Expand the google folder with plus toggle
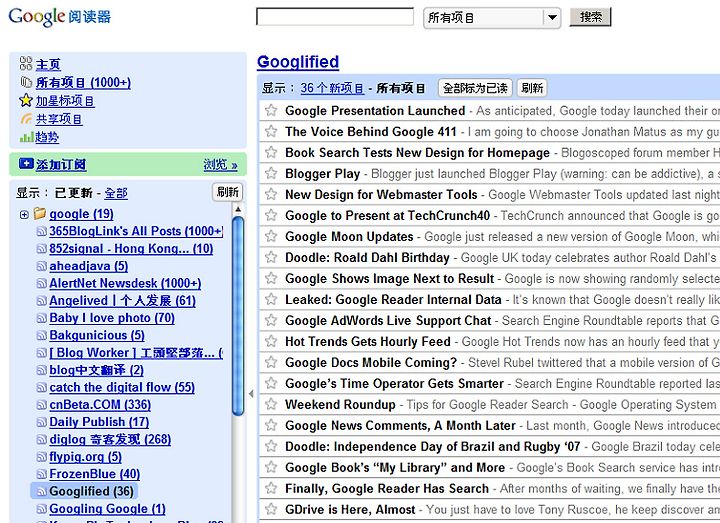 pos(24,214)
